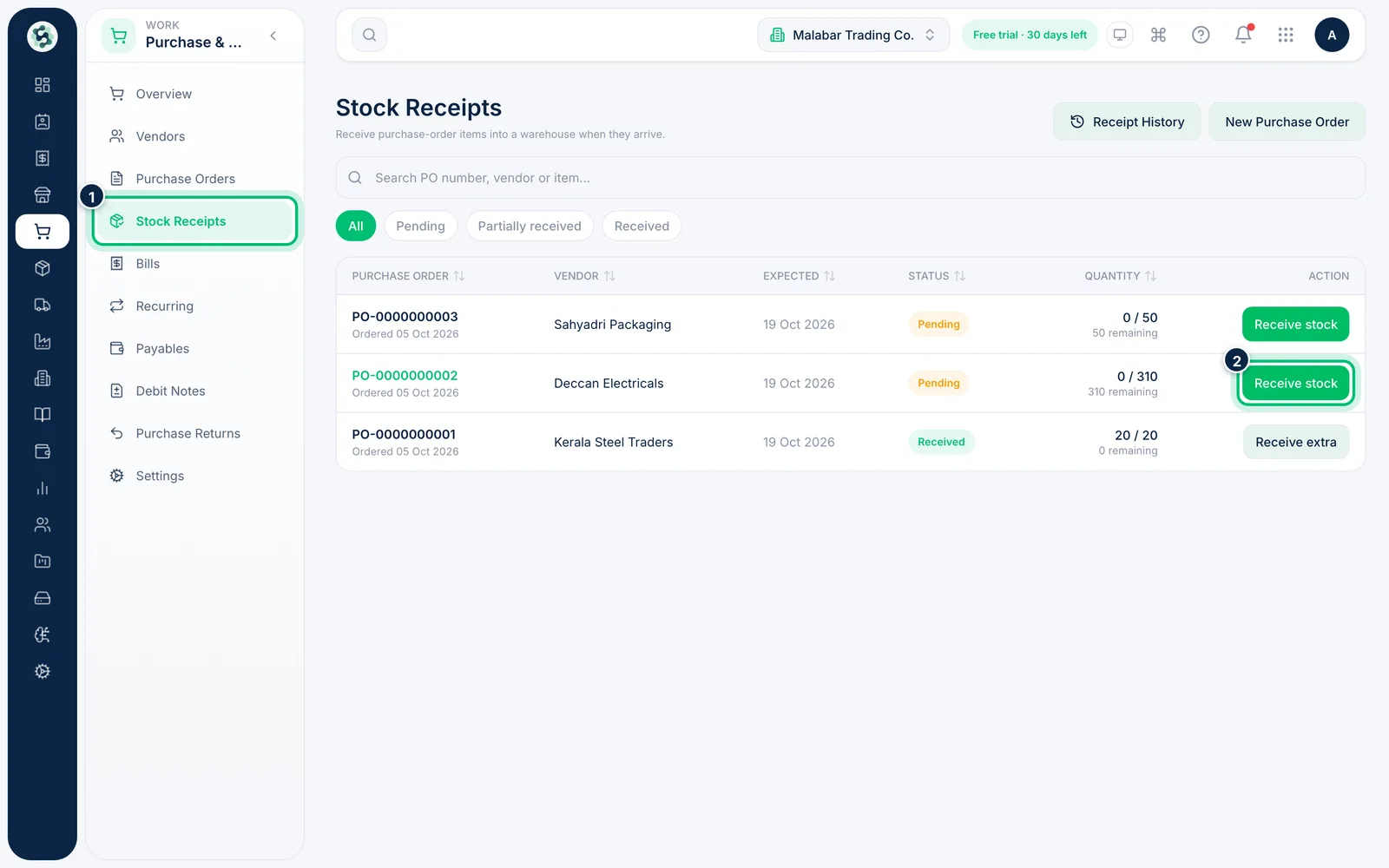The image size is (1389, 868).
Task: Open the wallet icon in rail
Action: [x=42, y=451]
